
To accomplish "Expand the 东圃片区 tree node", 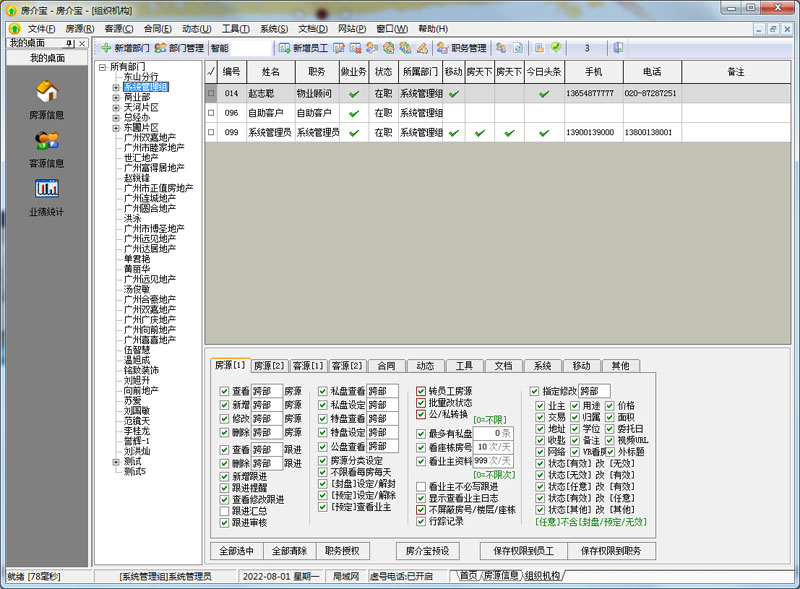I will point(116,128).
